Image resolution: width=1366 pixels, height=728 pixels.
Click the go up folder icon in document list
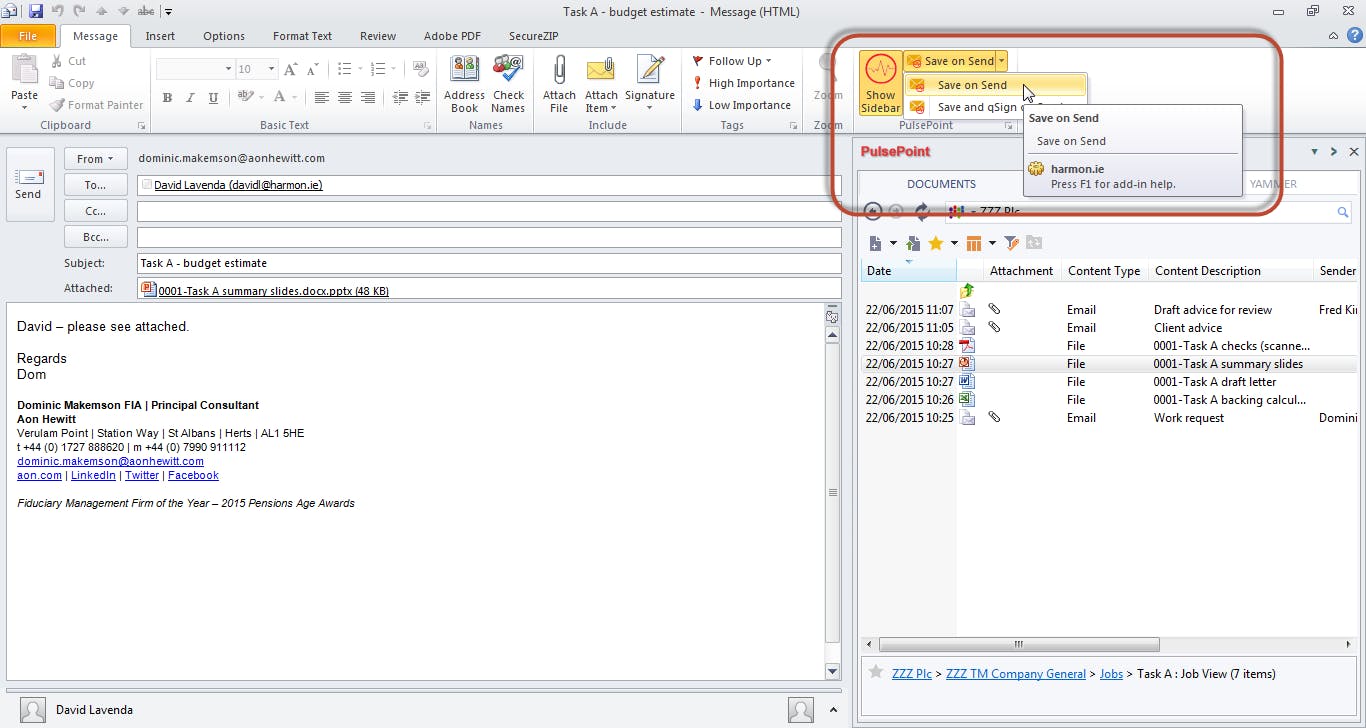coord(967,291)
